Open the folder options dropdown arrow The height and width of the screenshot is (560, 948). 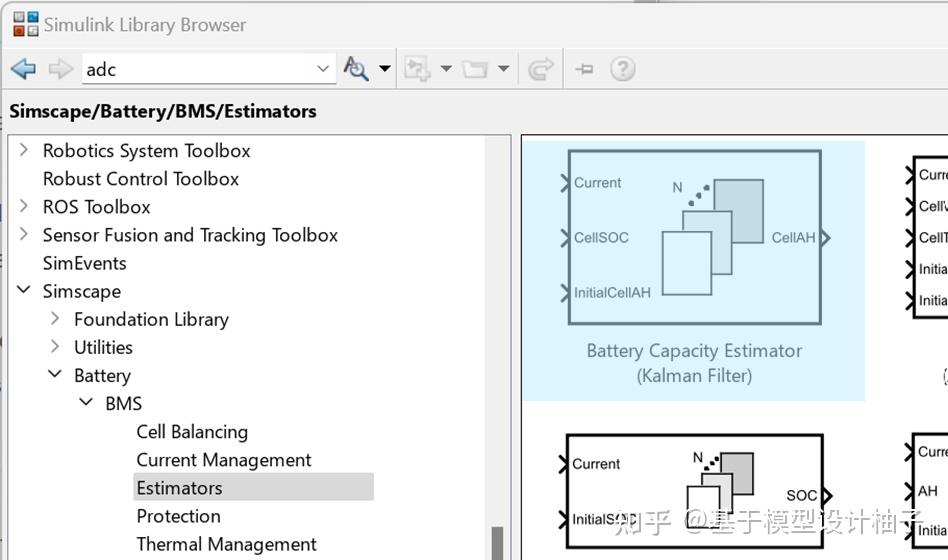[x=504, y=68]
